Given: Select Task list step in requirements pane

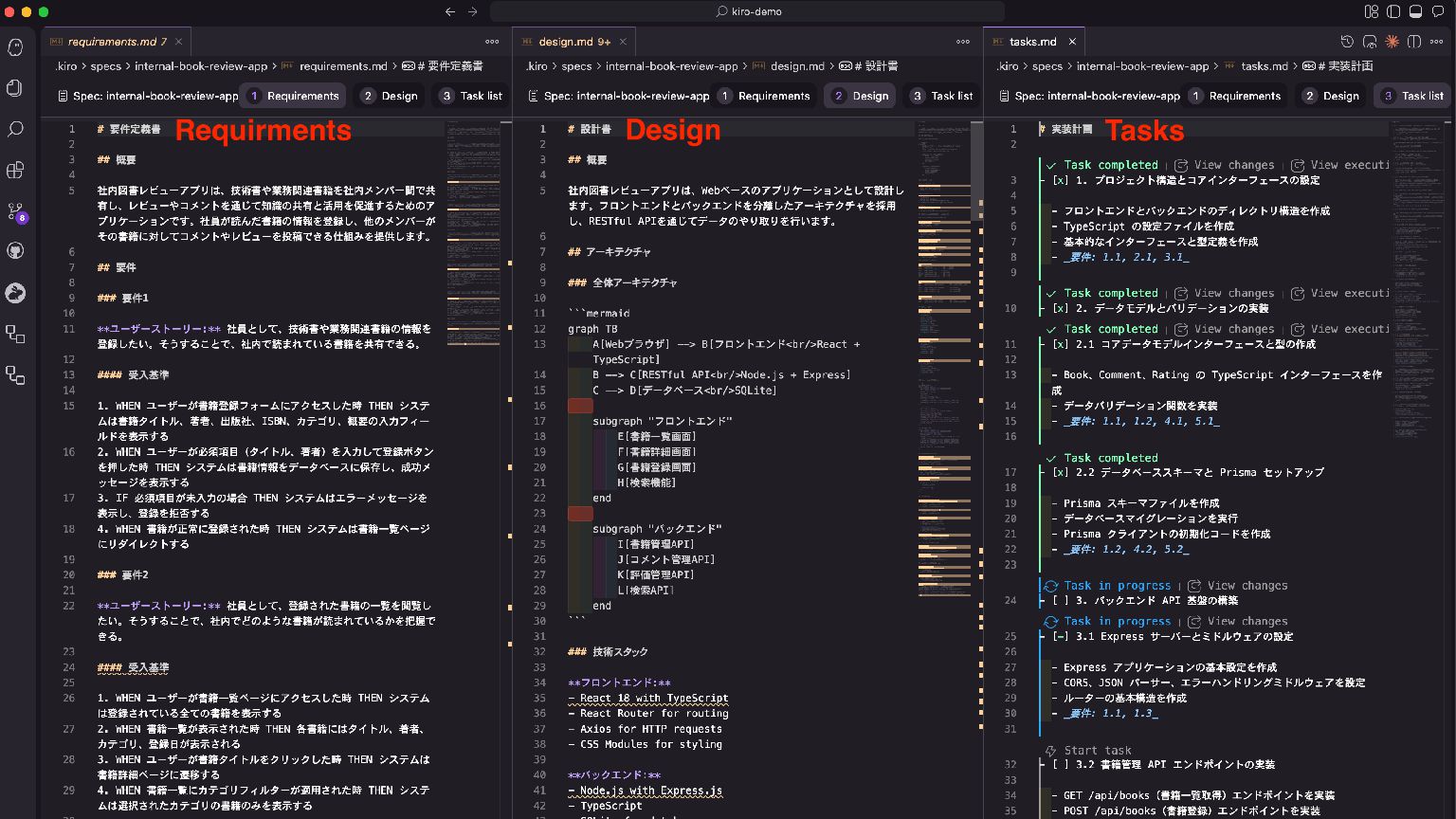Looking at the screenshot, I should [x=471, y=96].
